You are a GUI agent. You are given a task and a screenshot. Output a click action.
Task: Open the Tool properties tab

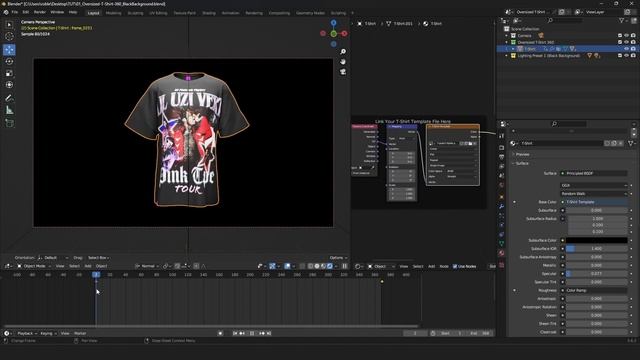click(x=502, y=136)
